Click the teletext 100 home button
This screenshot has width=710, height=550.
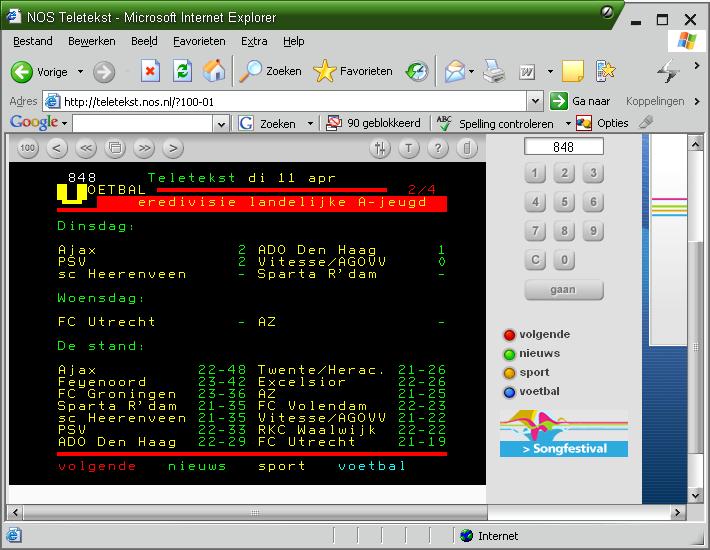click(28, 148)
